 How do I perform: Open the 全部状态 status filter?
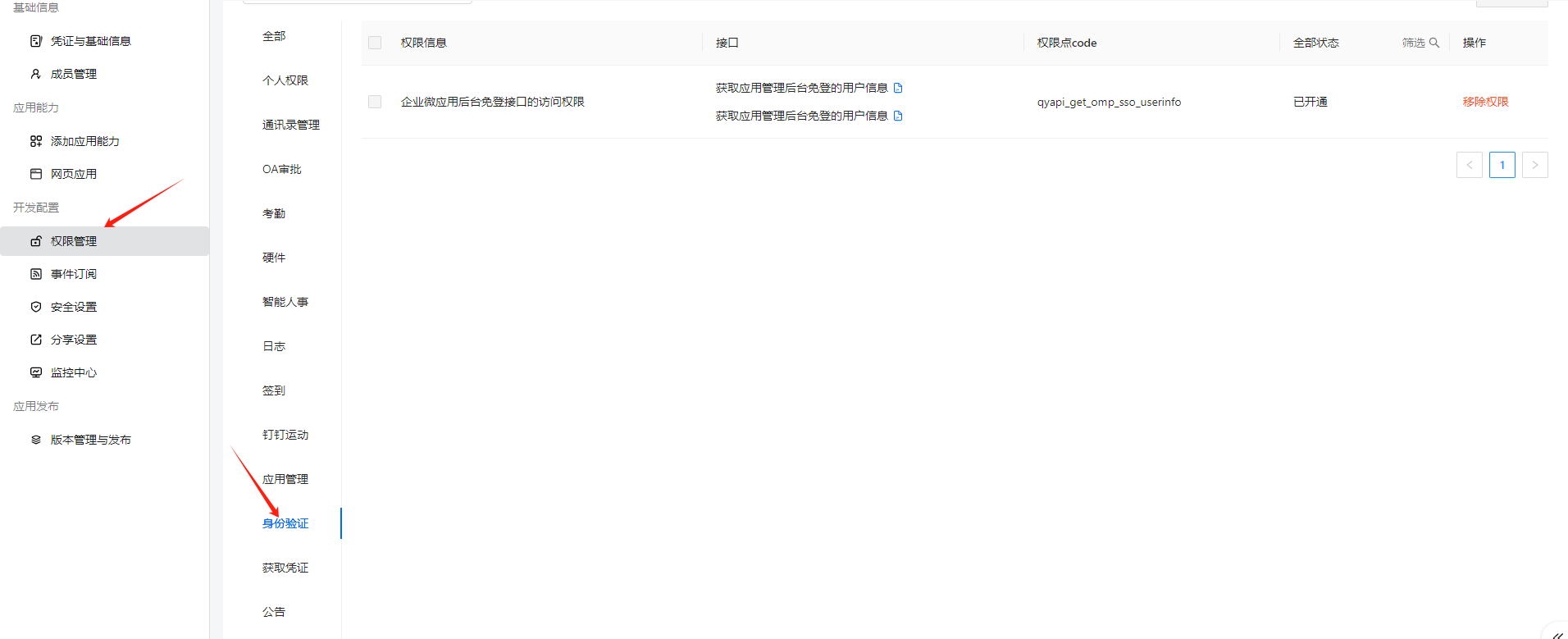[x=1315, y=43]
